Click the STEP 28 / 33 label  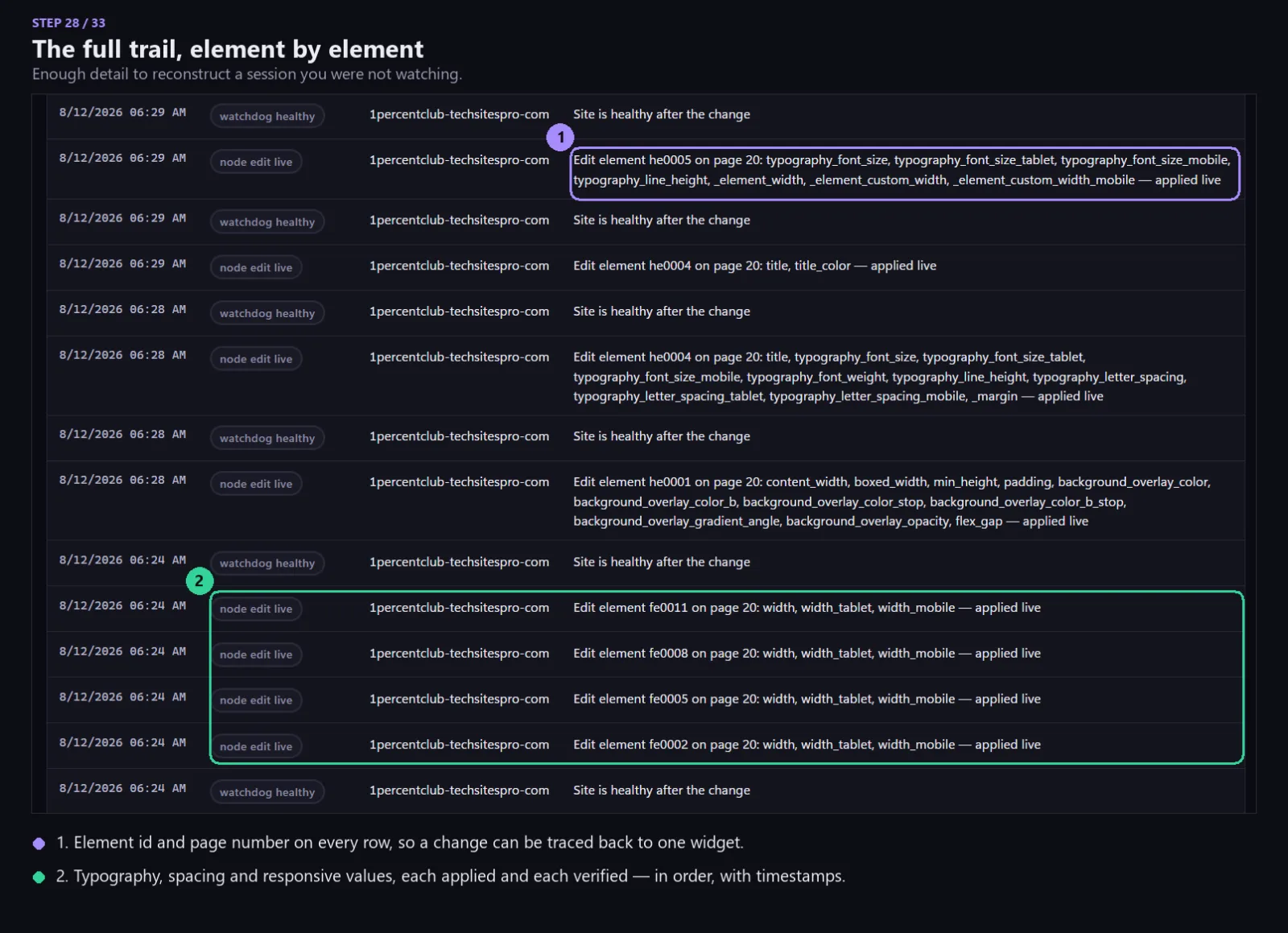coord(68,23)
